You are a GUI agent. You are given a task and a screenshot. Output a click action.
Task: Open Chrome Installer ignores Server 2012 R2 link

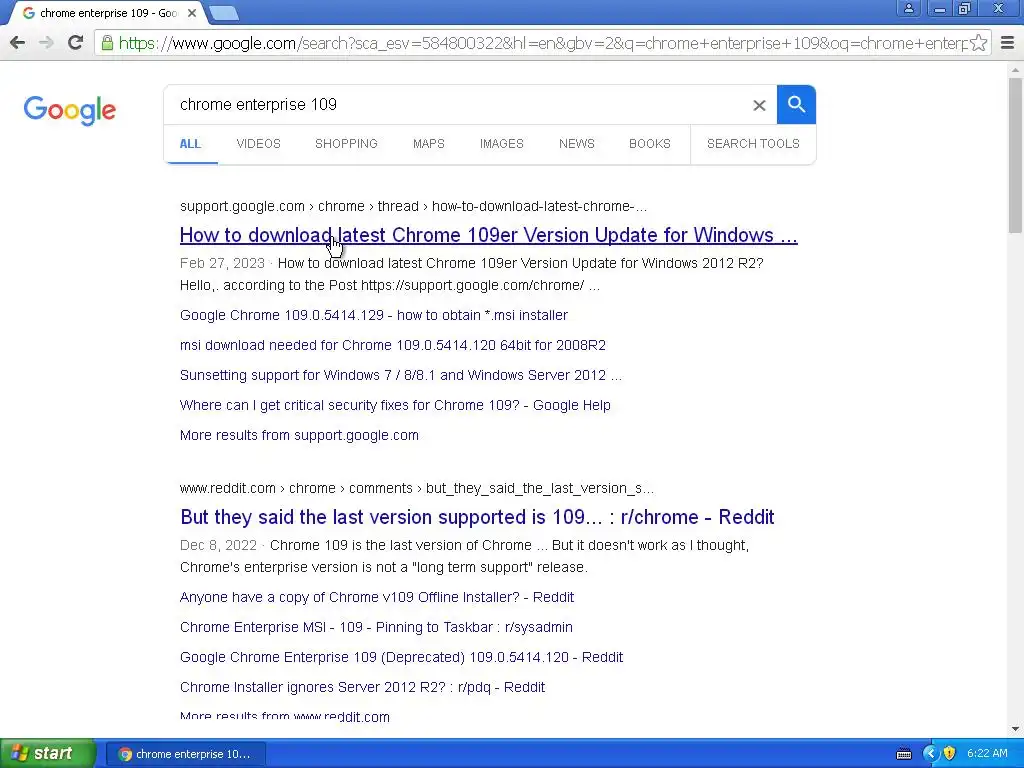[362, 688]
